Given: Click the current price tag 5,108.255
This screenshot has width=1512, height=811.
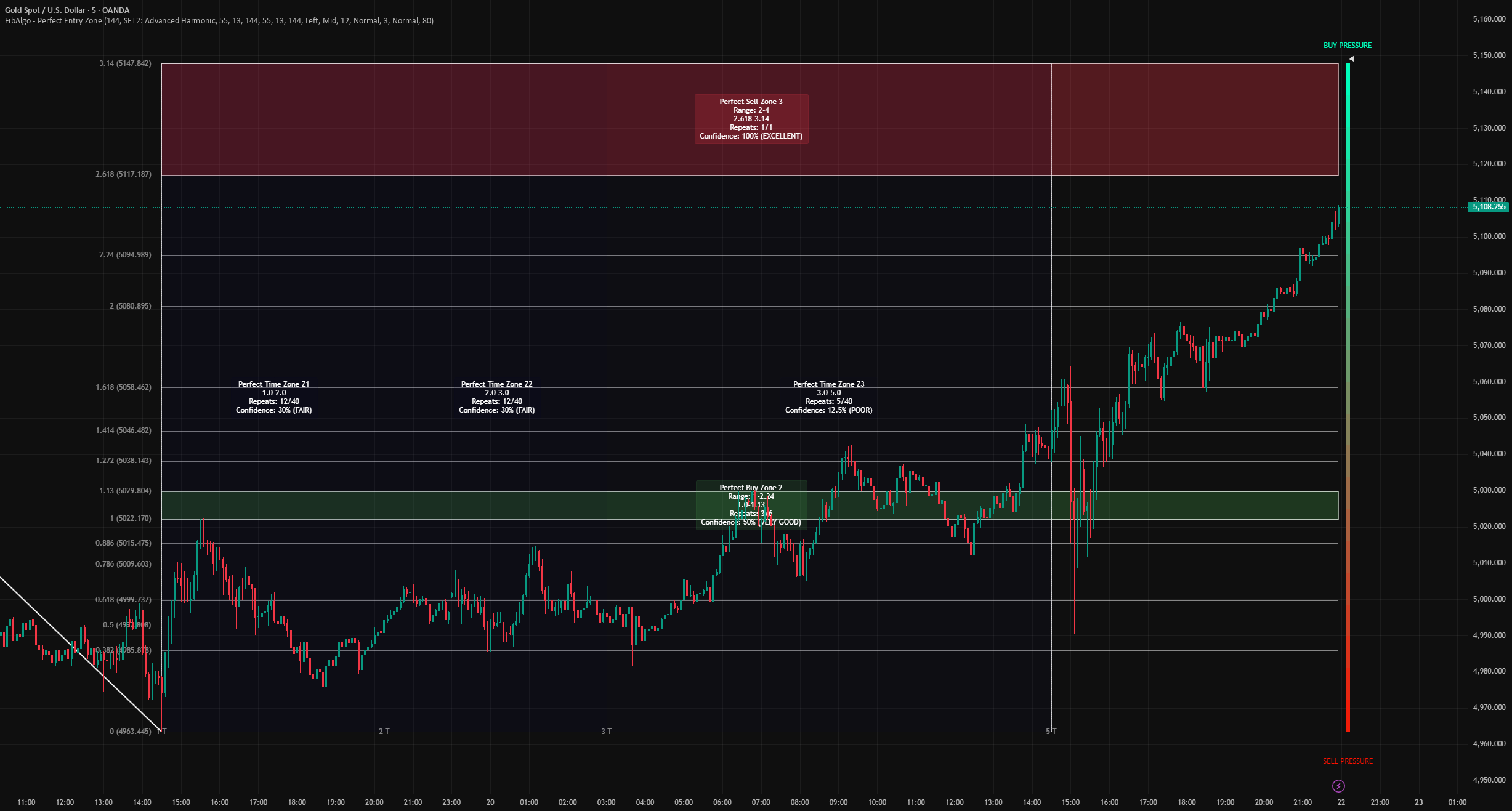Looking at the screenshot, I should pos(1489,207).
